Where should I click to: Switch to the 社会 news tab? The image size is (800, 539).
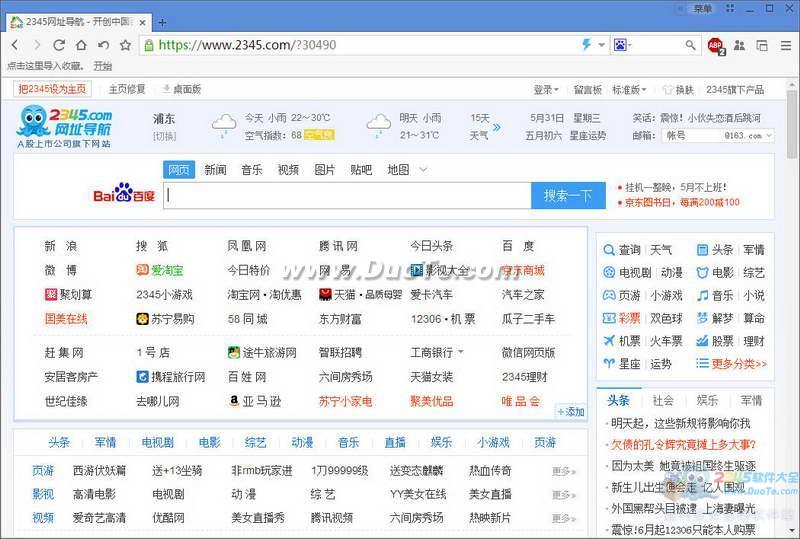coord(663,401)
